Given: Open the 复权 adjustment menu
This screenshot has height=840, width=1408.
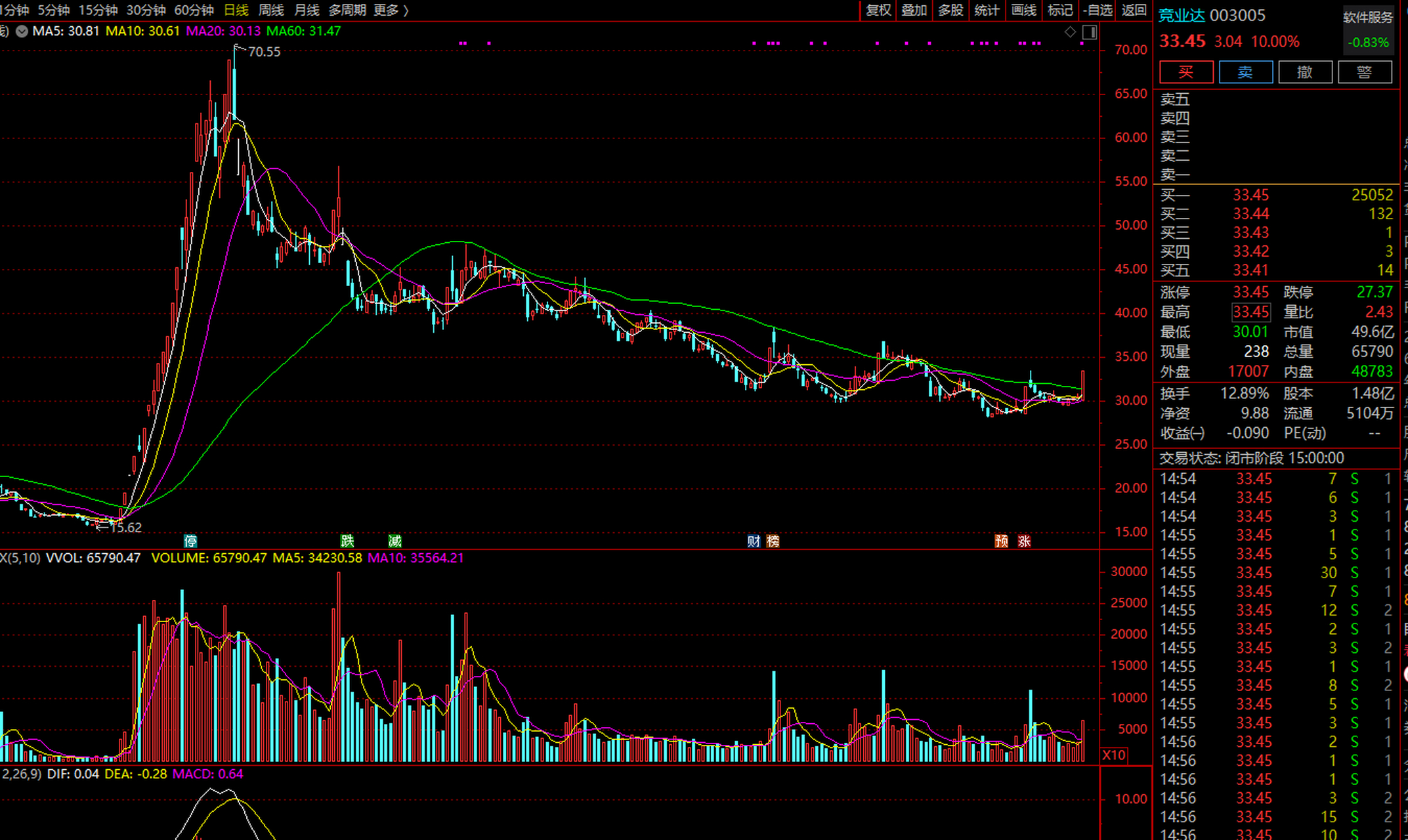Looking at the screenshot, I should [x=878, y=10].
